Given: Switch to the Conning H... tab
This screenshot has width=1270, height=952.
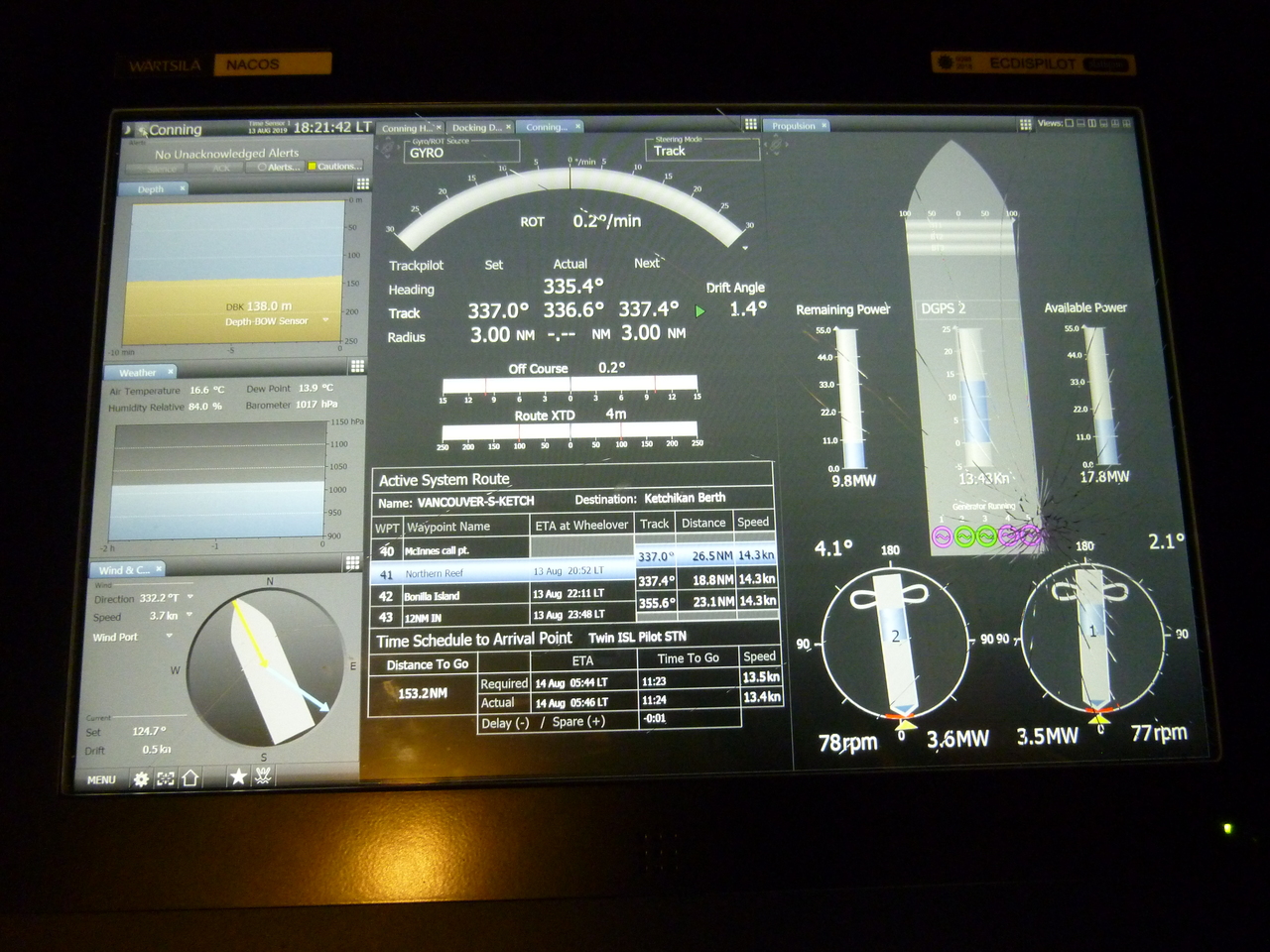Looking at the screenshot, I should pos(407,128).
